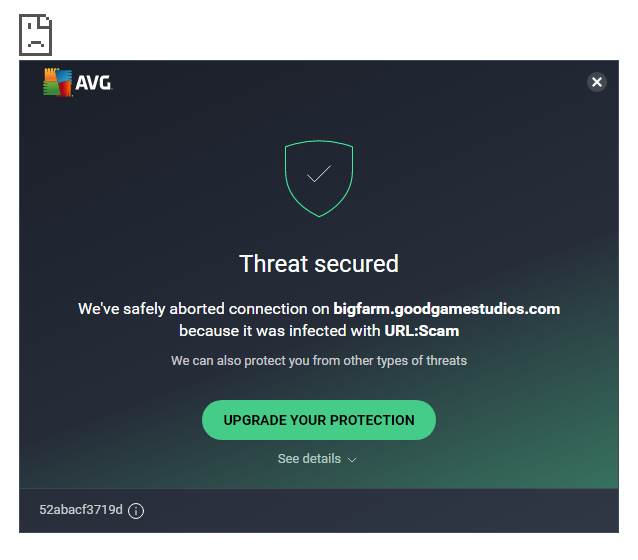Click the bigfarm.goodgamestudios.com domain text
The width and height of the screenshot is (638, 560).
tap(446, 309)
